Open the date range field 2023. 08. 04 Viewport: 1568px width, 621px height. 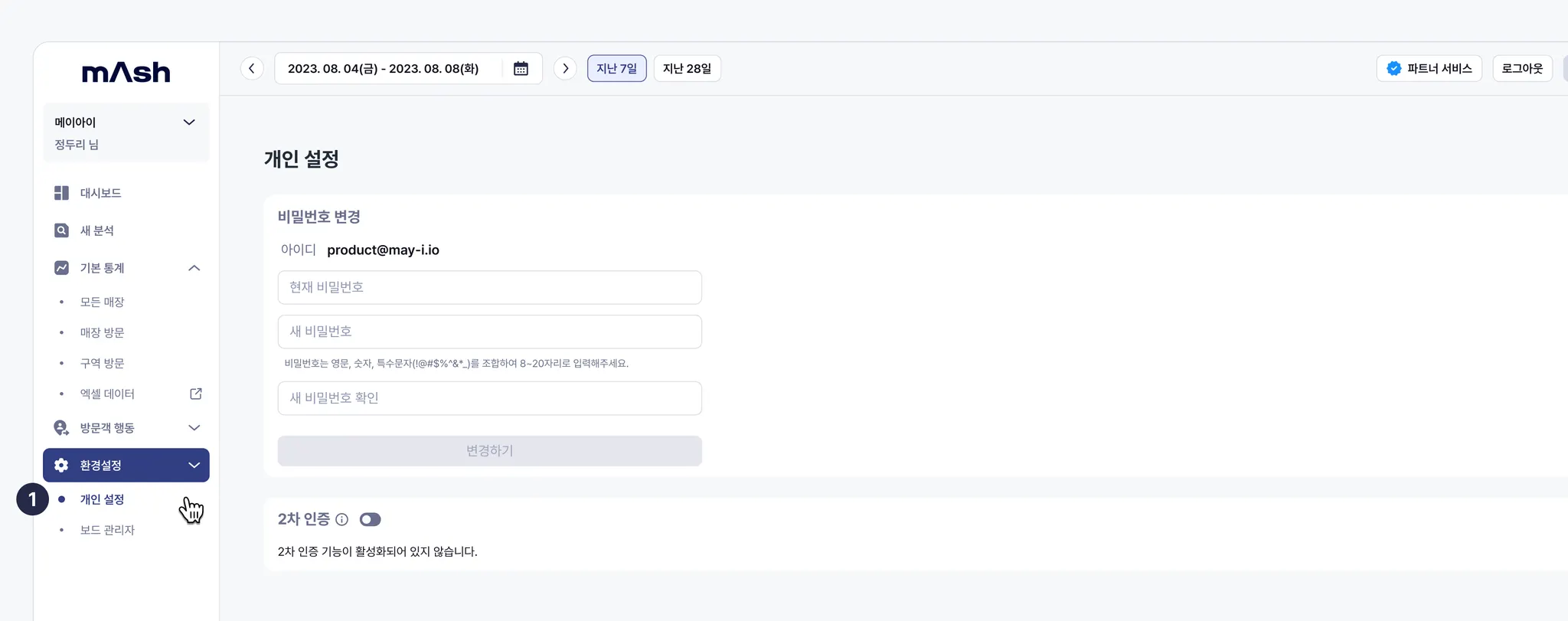coord(408,69)
